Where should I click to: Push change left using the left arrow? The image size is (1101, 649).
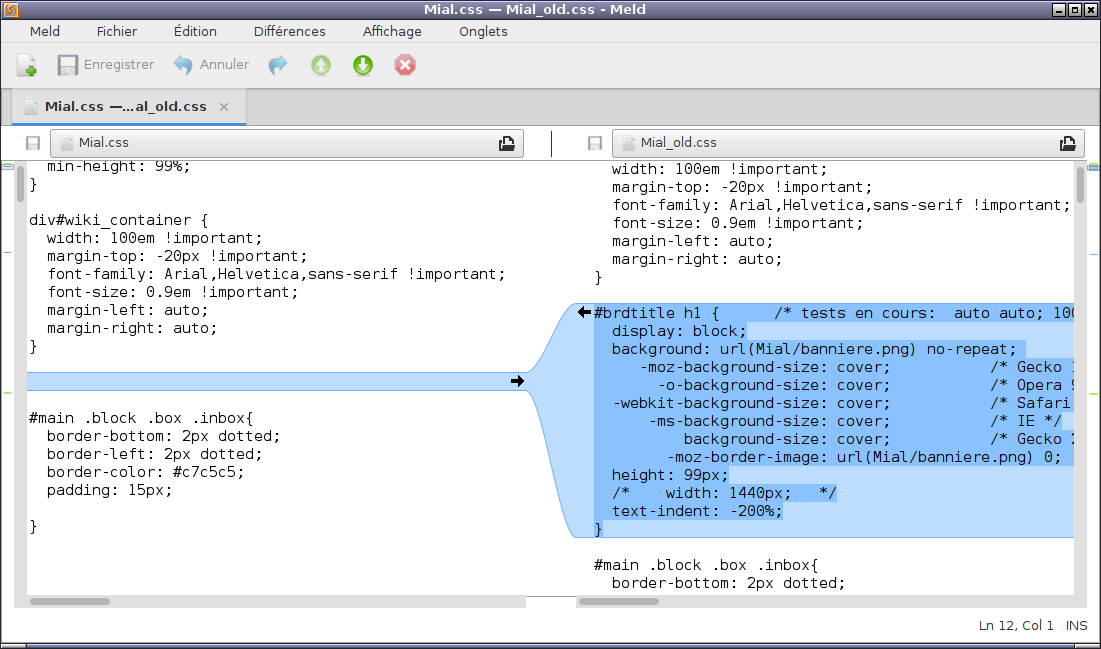click(584, 313)
